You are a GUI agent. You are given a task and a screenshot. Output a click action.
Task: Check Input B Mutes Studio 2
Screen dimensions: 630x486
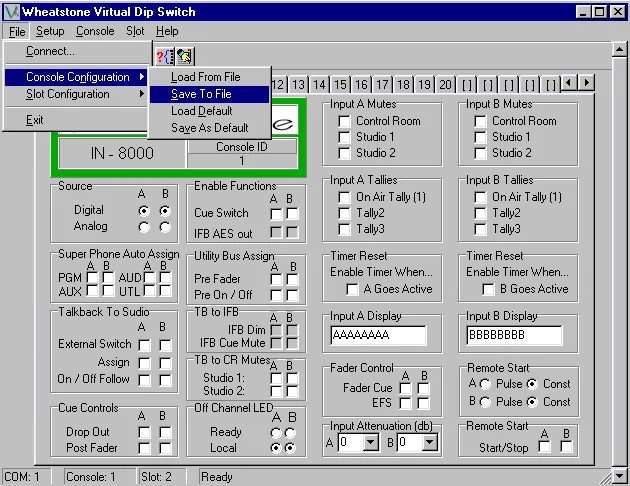pos(480,153)
